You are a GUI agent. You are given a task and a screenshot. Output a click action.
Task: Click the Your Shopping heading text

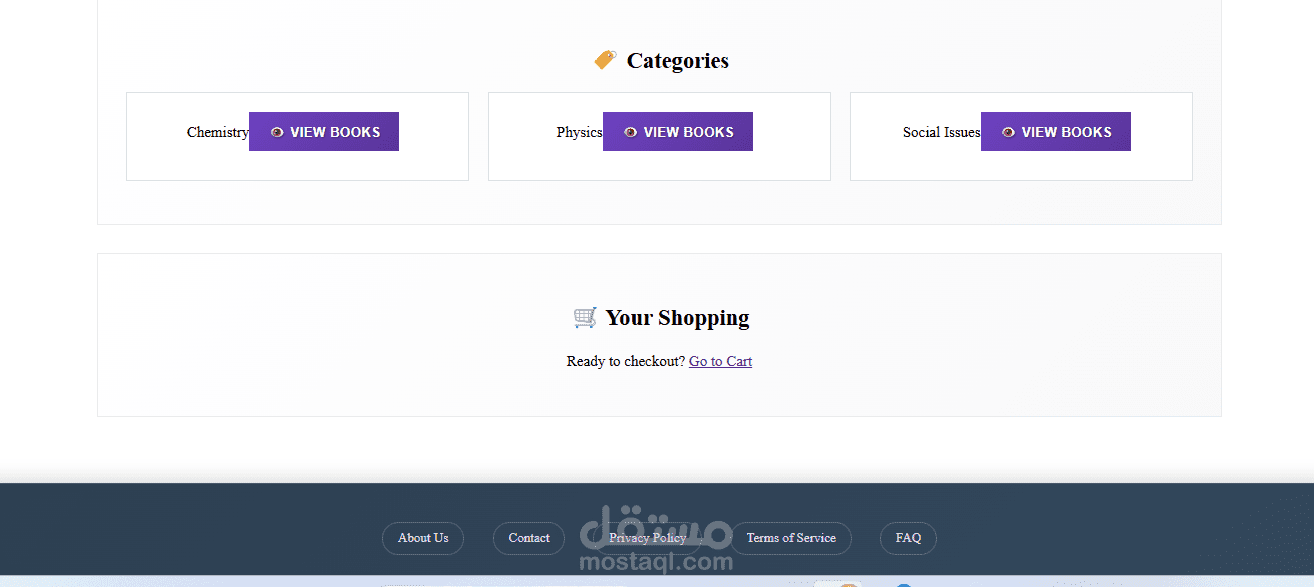[677, 318]
